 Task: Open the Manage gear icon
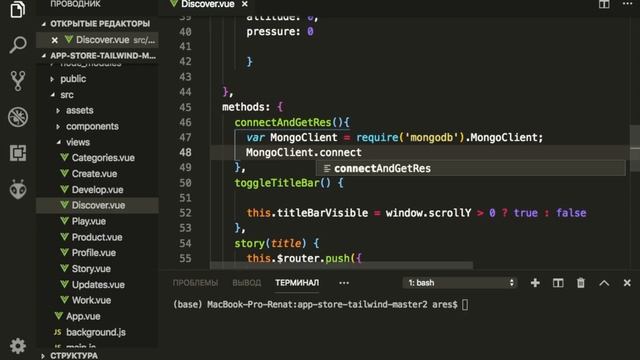point(18,346)
